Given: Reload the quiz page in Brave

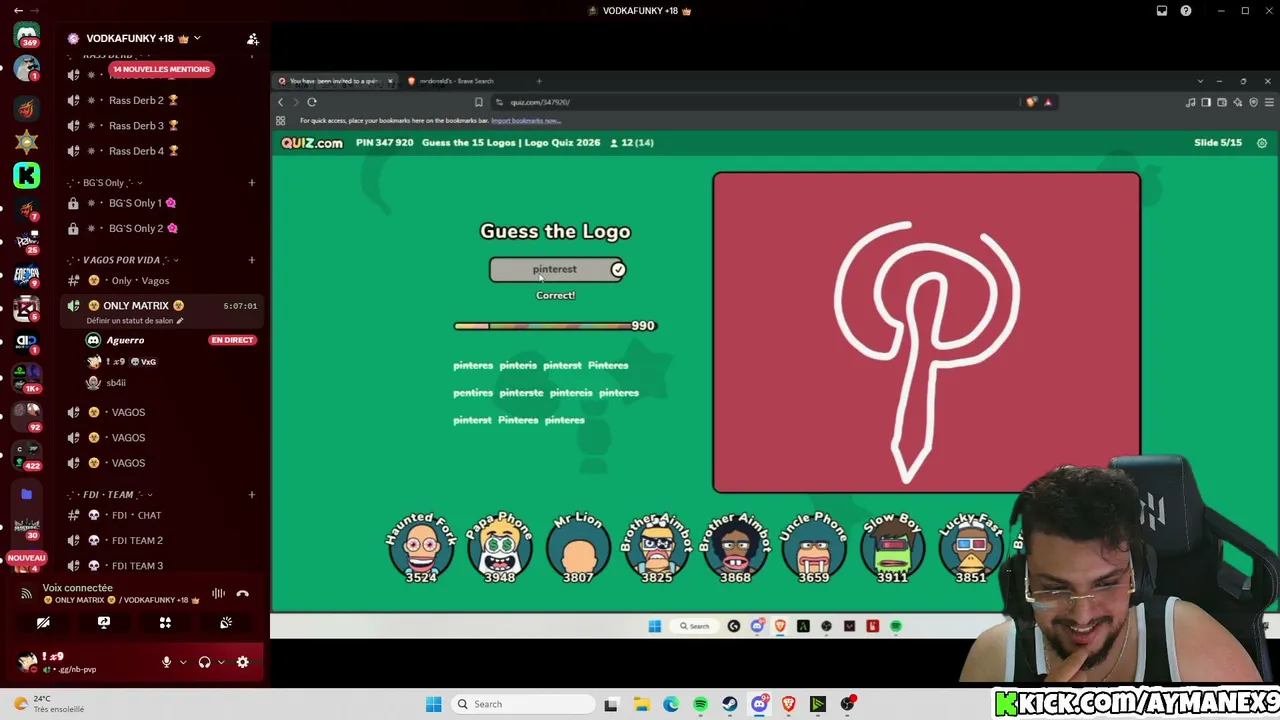Looking at the screenshot, I should tap(312, 102).
